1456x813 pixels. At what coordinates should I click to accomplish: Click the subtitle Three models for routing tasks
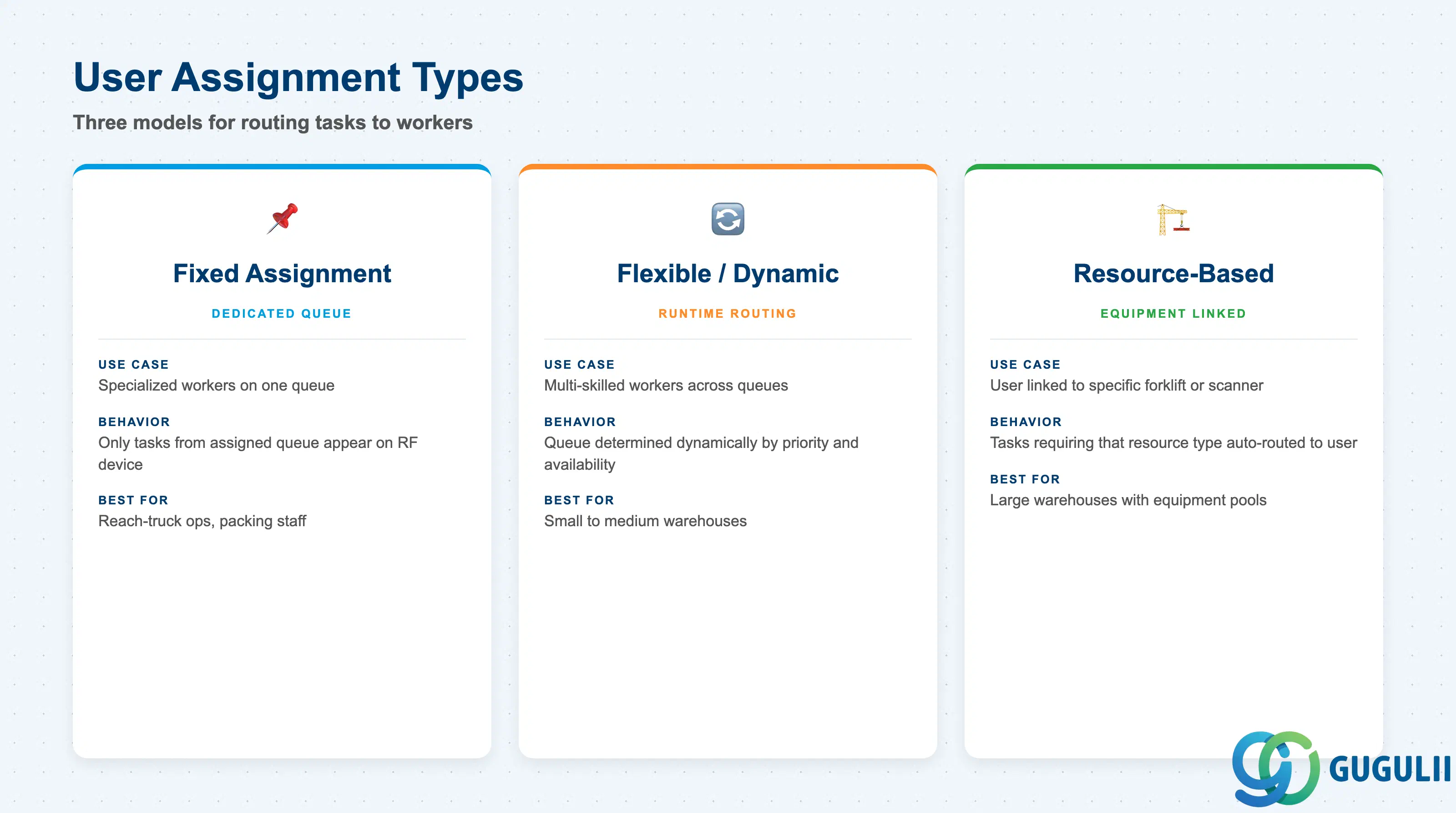coord(273,123)
